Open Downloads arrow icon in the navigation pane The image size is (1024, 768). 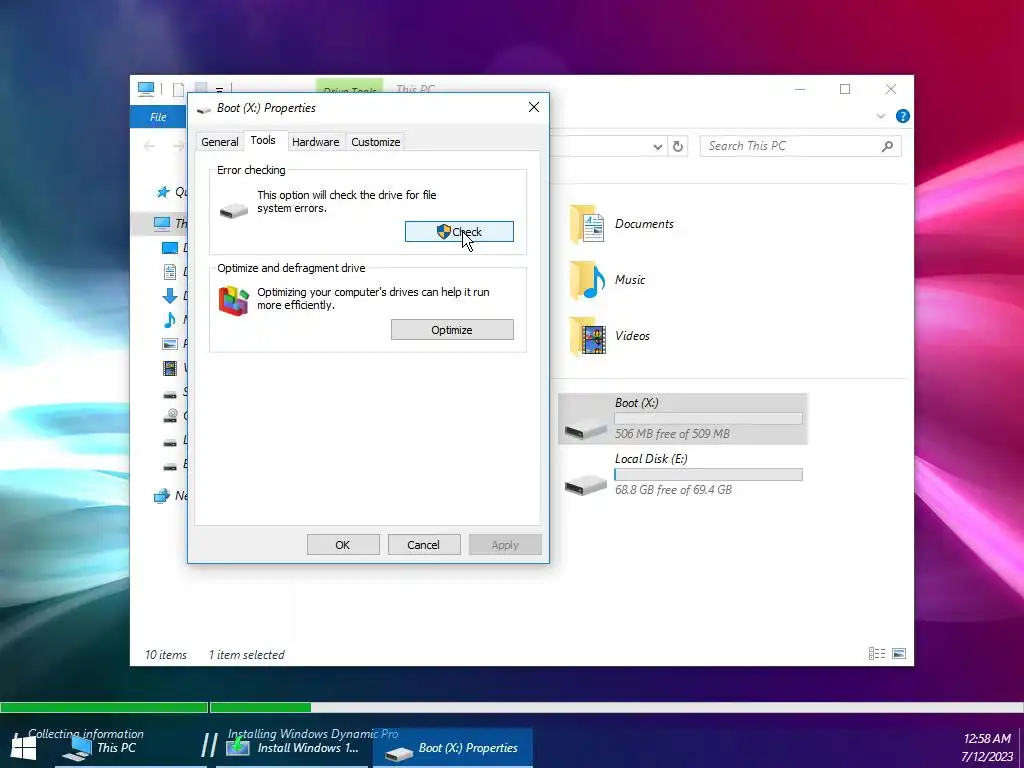[x=170, y=296]
